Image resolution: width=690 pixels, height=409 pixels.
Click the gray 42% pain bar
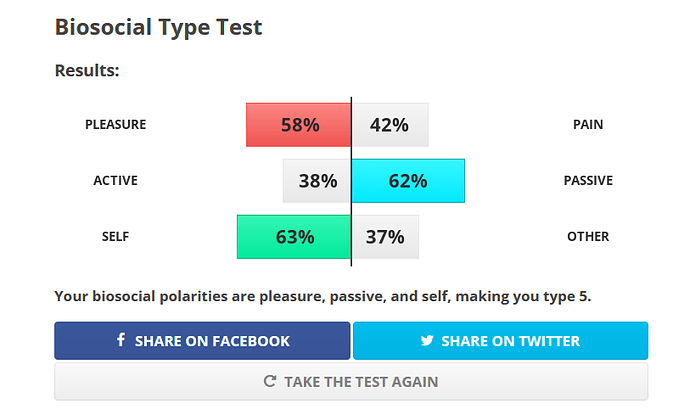click(390, 125)
